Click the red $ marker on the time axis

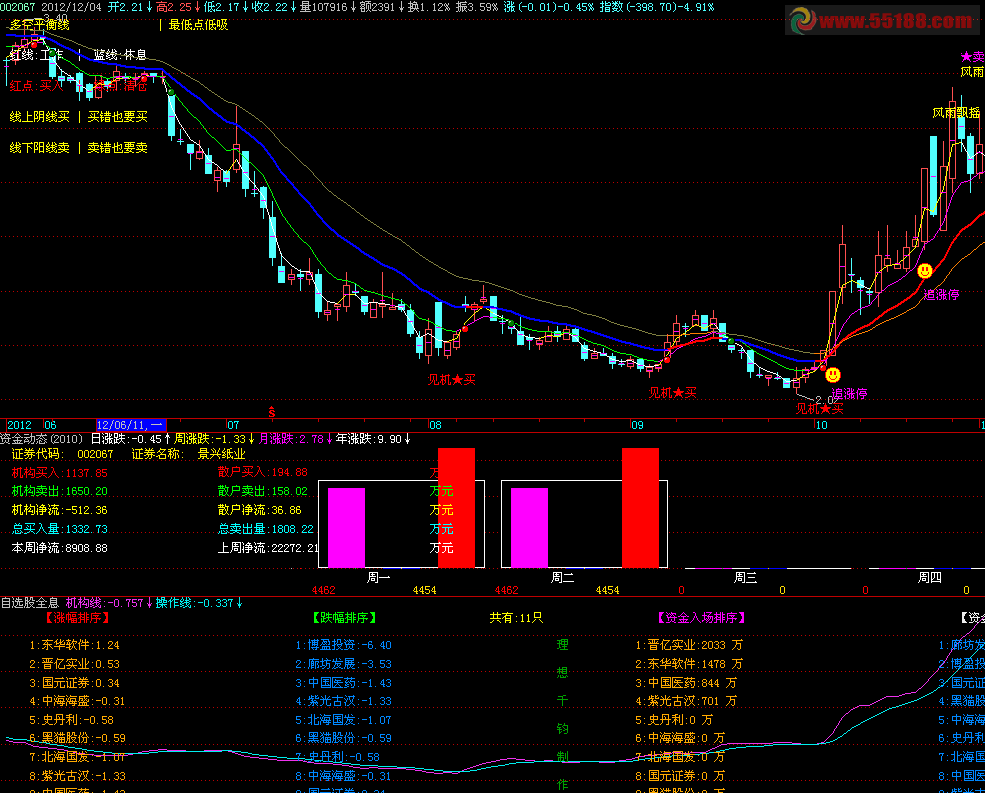click(272, 411)
